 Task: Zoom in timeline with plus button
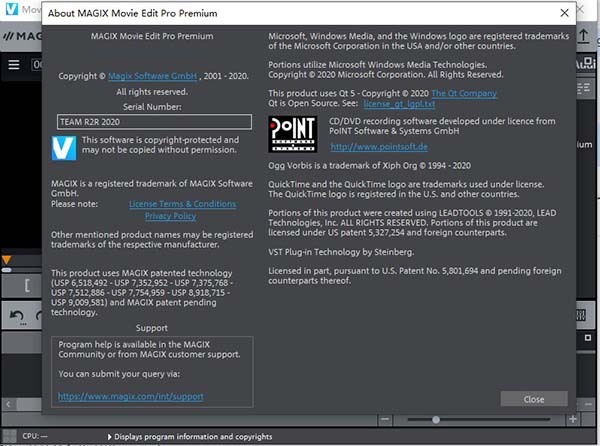tap(573, 419)
